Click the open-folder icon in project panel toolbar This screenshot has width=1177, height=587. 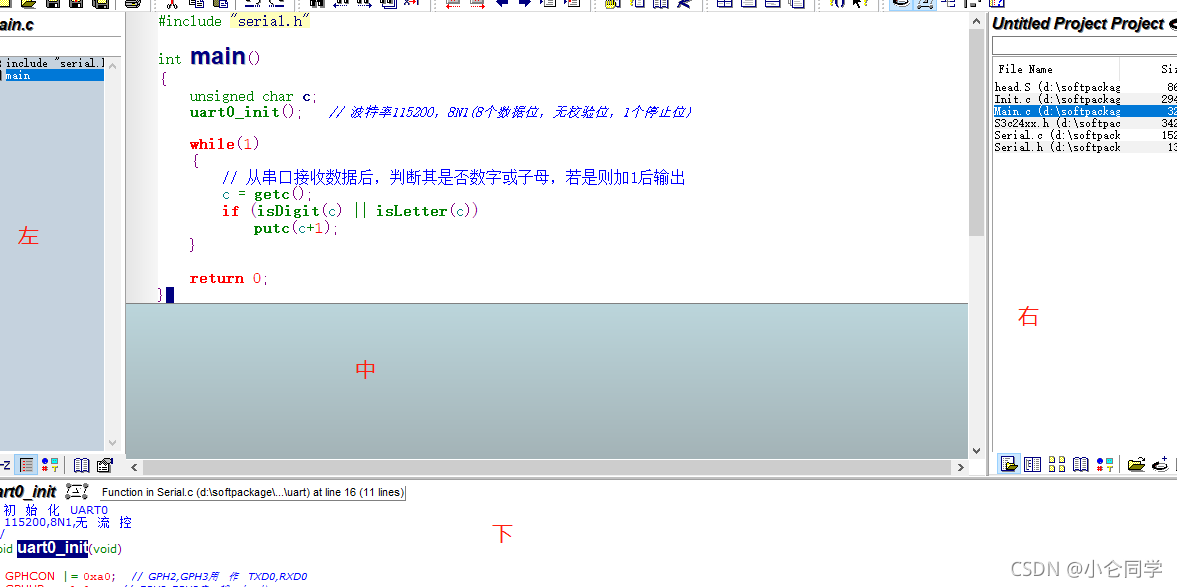(x=1136, y=464)
